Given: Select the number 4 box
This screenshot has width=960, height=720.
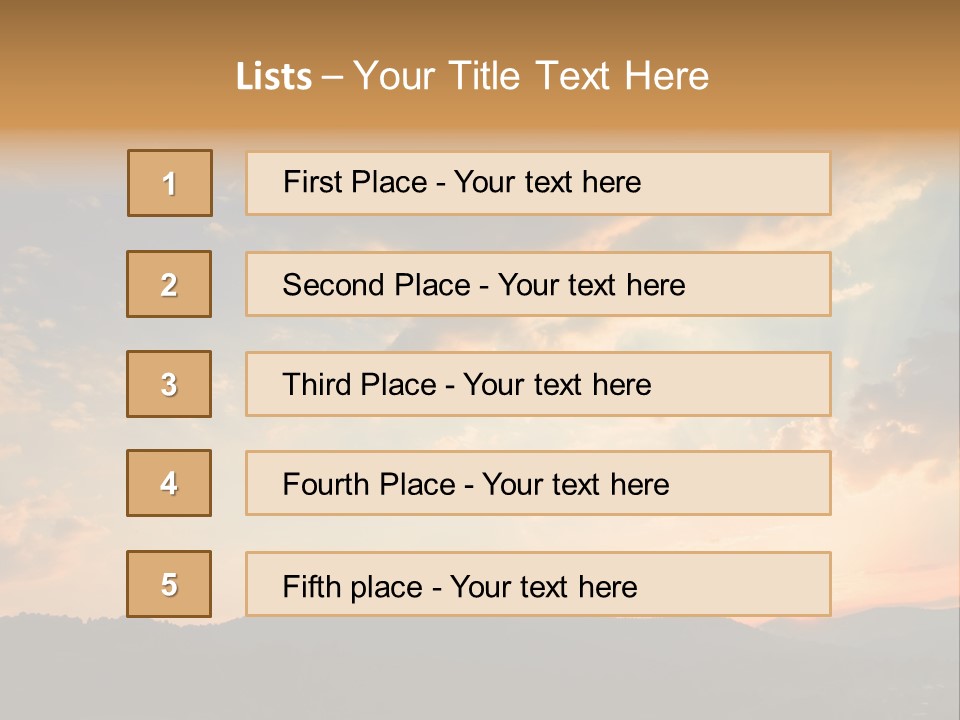Looking at the screenshot, I should [x=169, y=483].
